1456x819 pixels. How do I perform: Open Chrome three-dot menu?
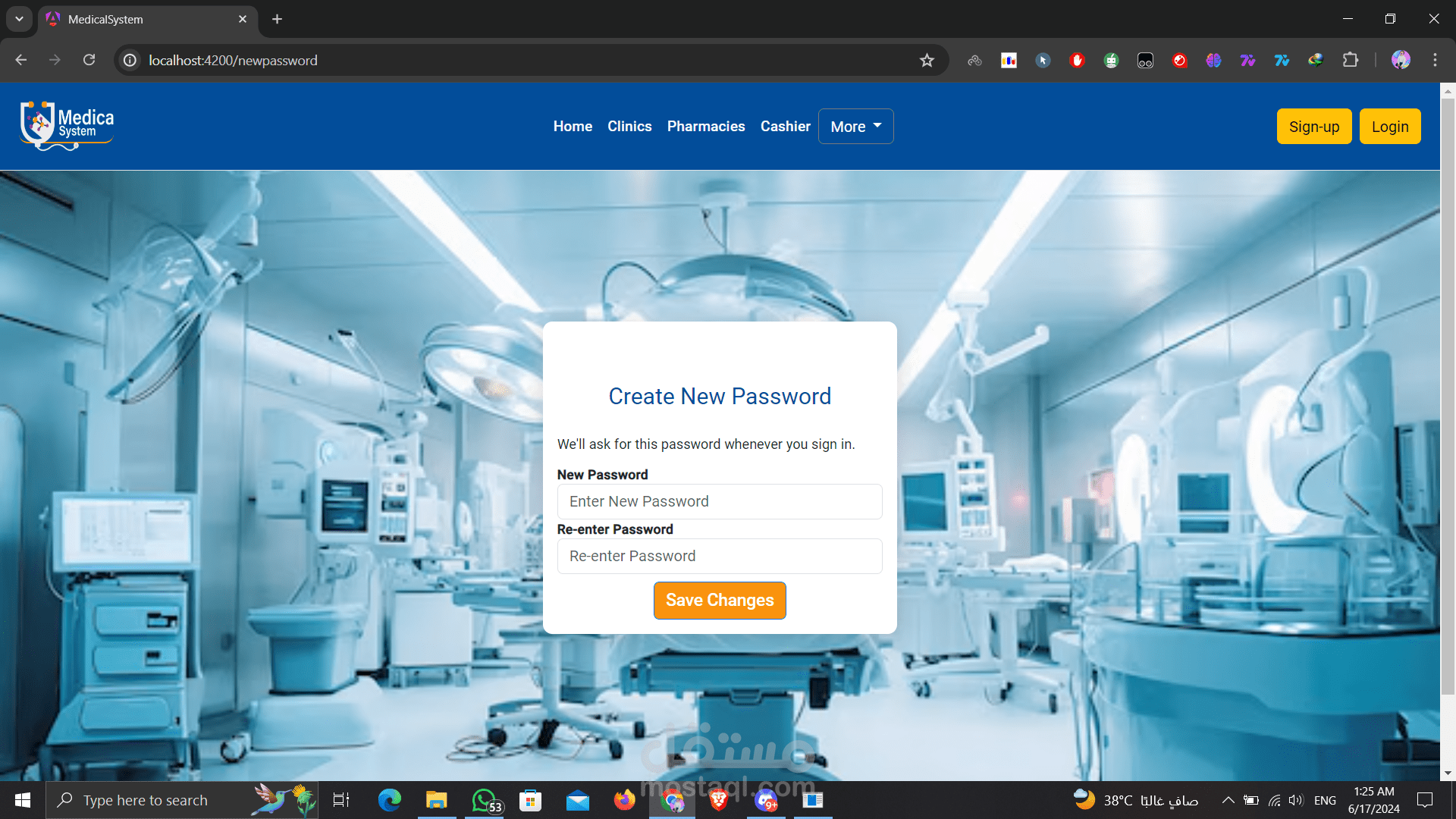pyautogui.click(x=1435, y=60)
